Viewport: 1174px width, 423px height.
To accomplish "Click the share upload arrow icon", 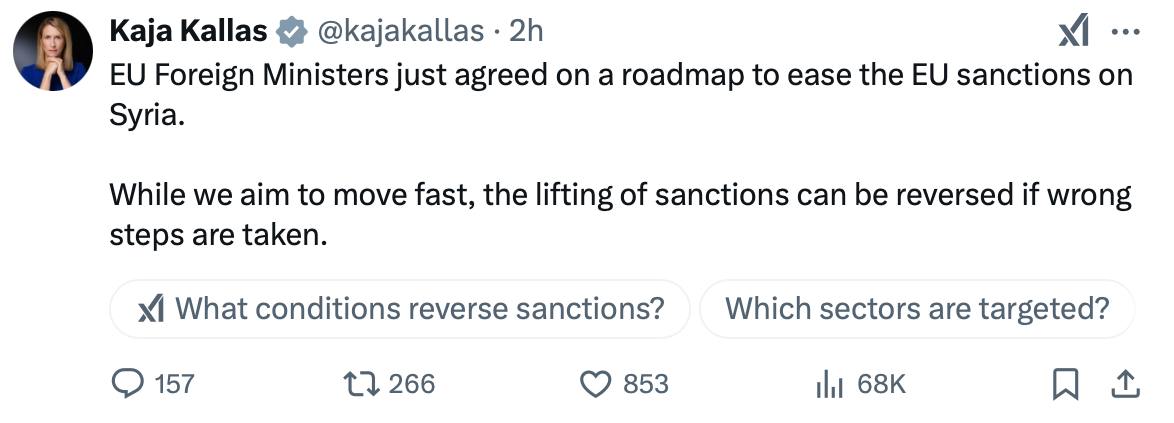I will [x=1123, y=383].
